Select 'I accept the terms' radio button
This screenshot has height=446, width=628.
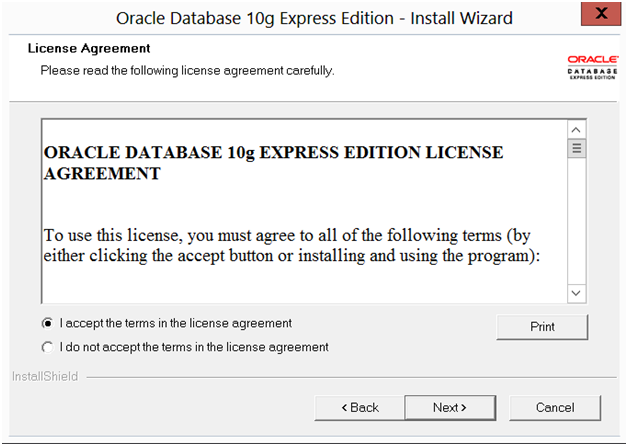click(47, 323)
